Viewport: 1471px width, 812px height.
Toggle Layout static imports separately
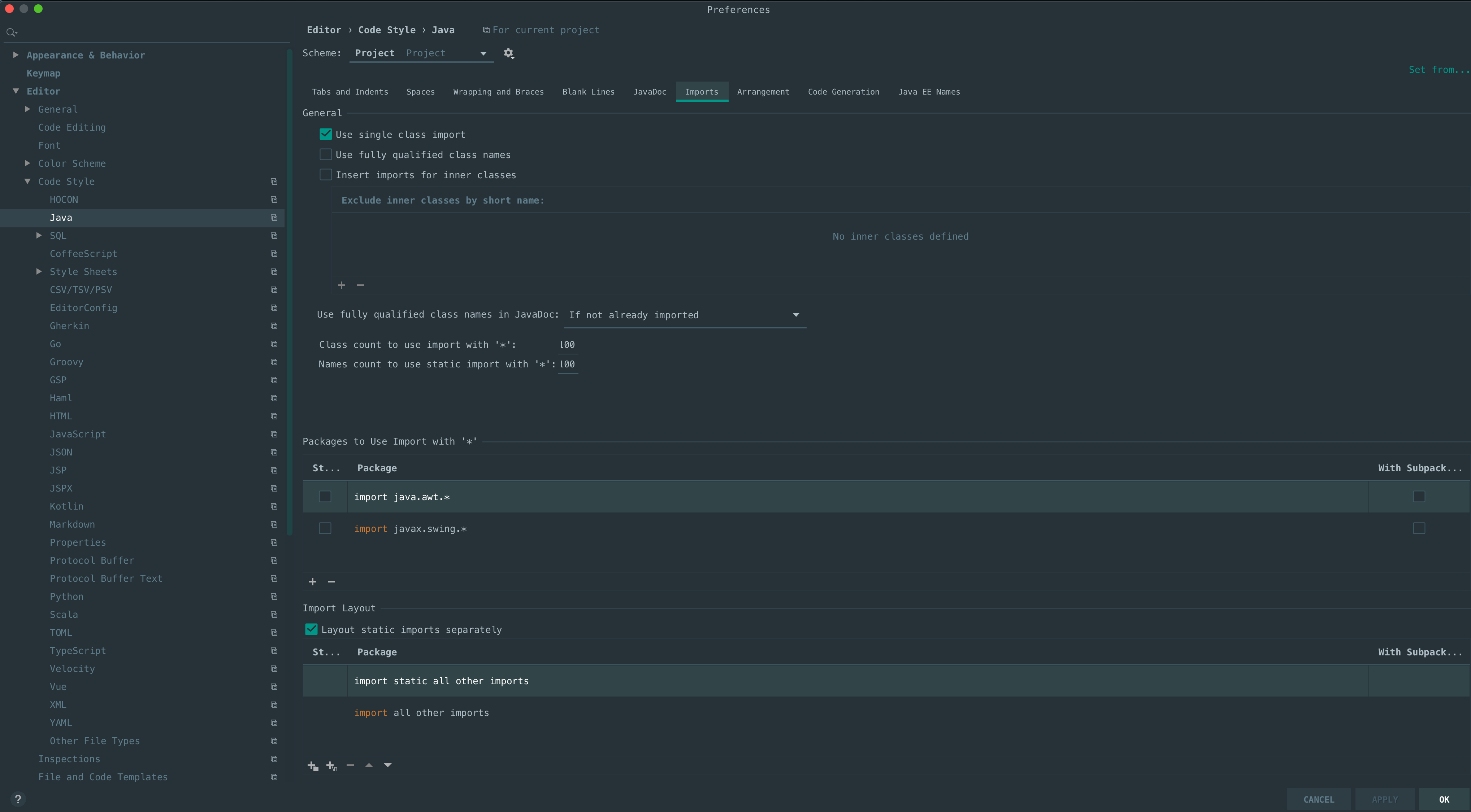click(x=311, y=629)
